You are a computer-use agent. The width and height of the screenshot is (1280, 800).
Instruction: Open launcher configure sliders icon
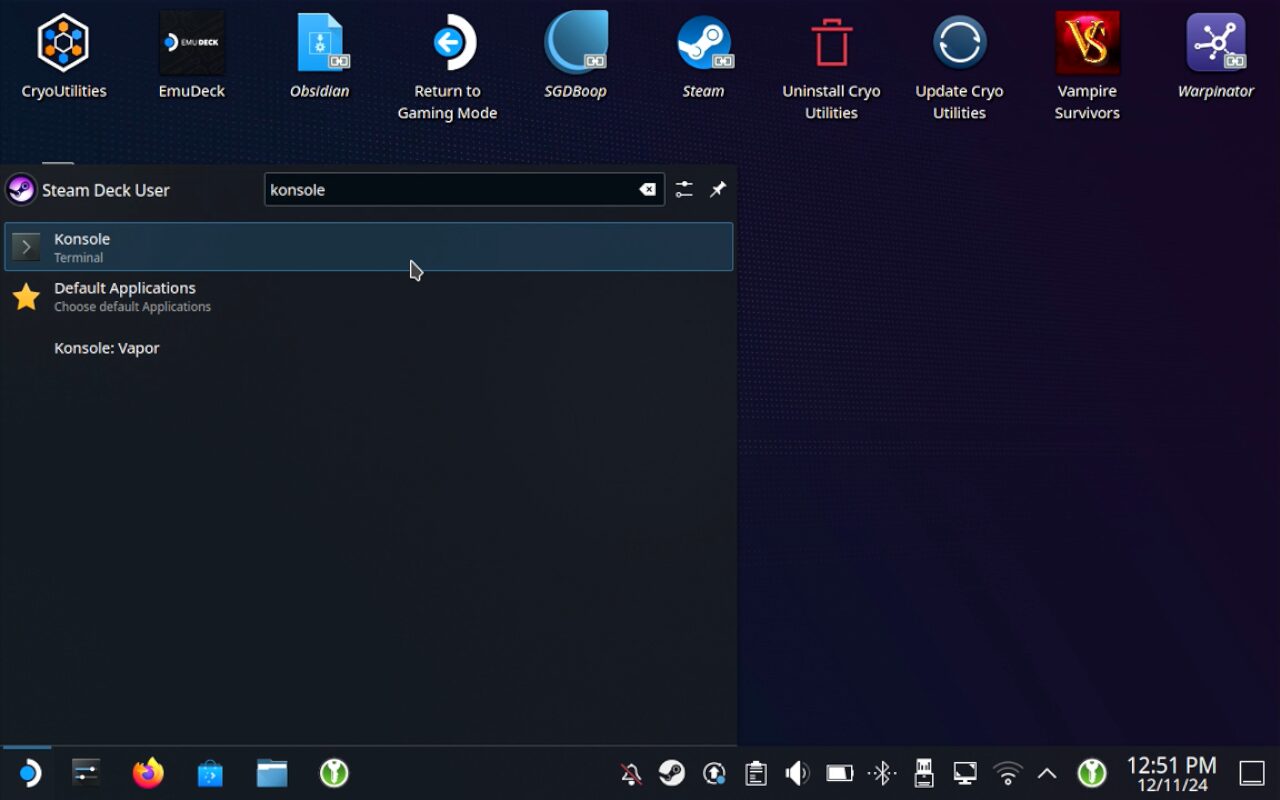684,190
